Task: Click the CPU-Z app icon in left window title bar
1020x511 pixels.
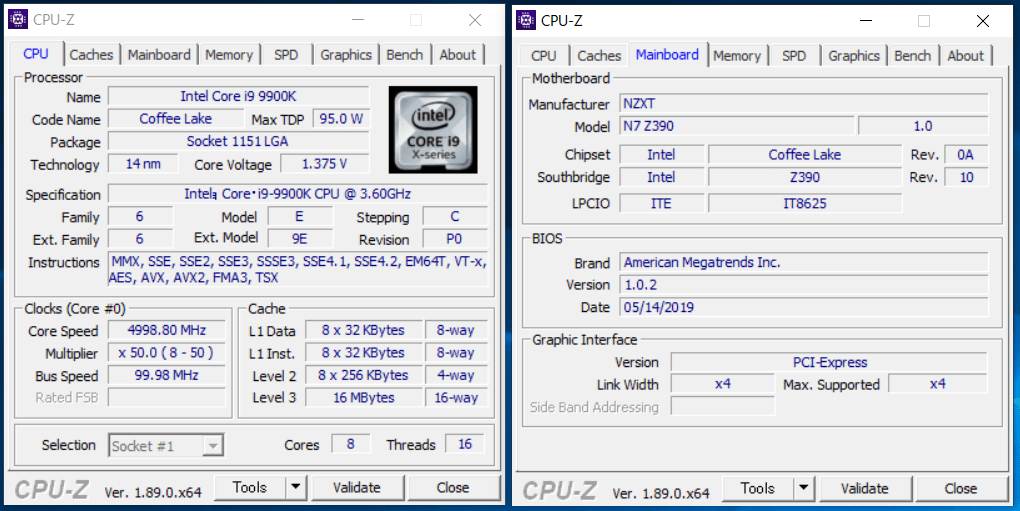Action: pyautogui.click(x=18, y=20)
